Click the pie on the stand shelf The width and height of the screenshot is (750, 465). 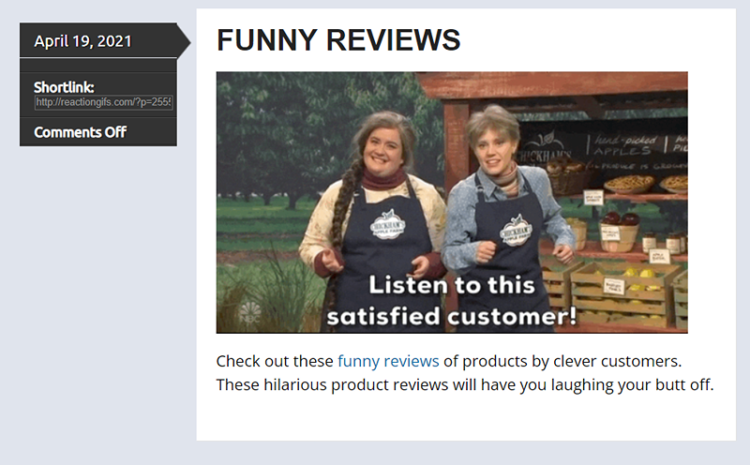629,184
